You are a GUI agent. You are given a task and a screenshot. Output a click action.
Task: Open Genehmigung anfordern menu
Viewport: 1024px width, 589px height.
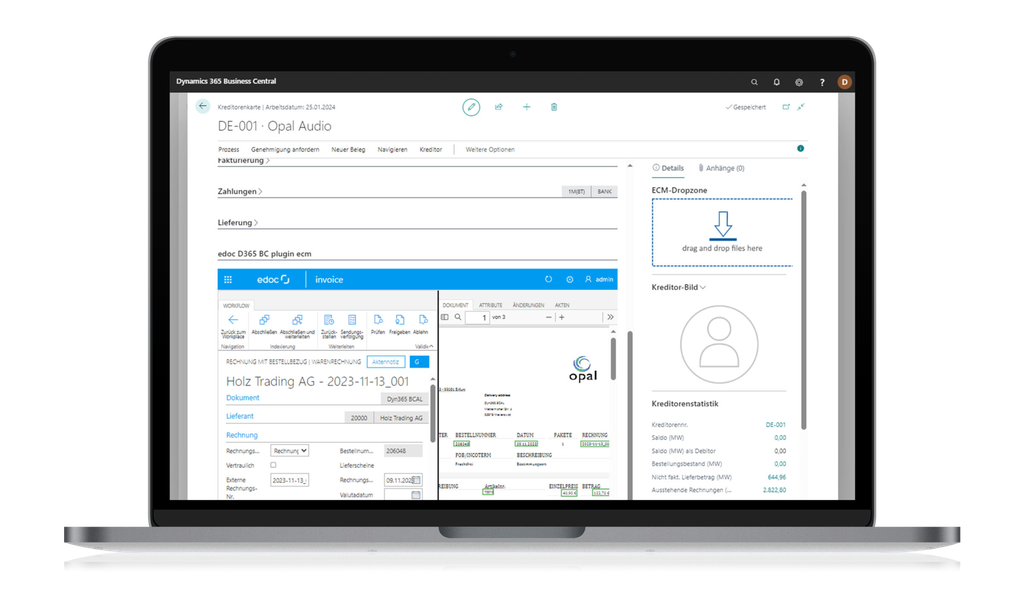coord(285,150)
